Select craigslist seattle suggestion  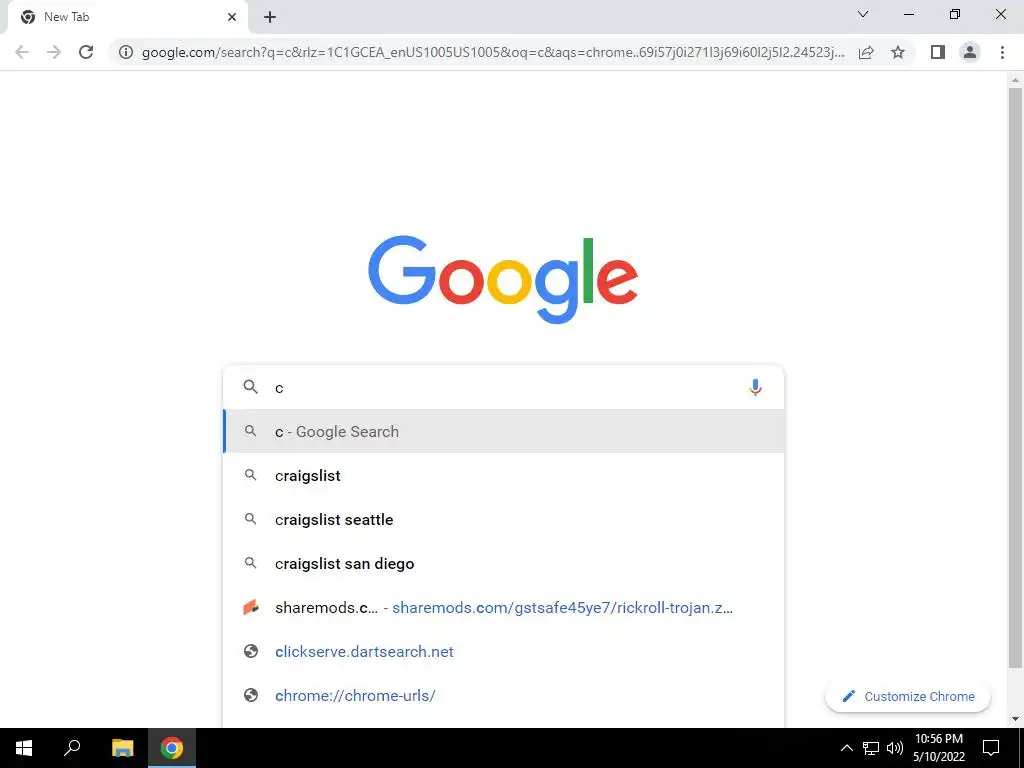(x=504, y=519)
